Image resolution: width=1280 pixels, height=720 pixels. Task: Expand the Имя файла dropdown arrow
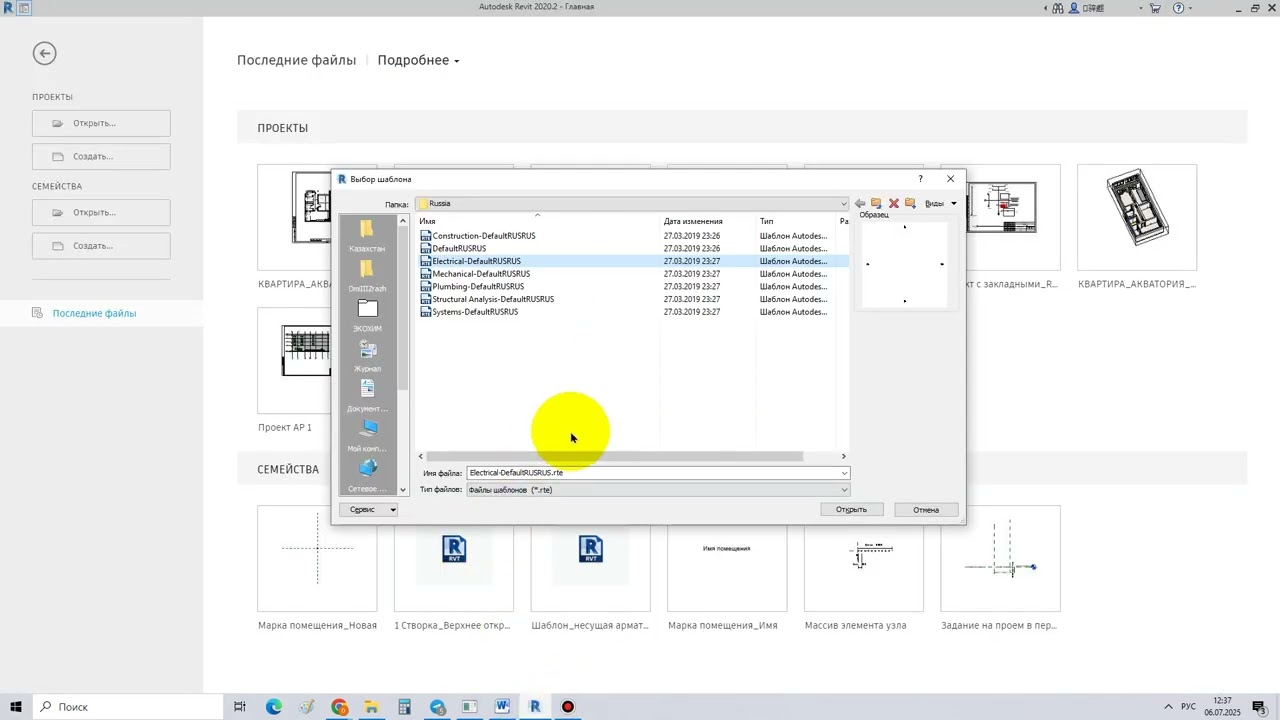(844, 473)
